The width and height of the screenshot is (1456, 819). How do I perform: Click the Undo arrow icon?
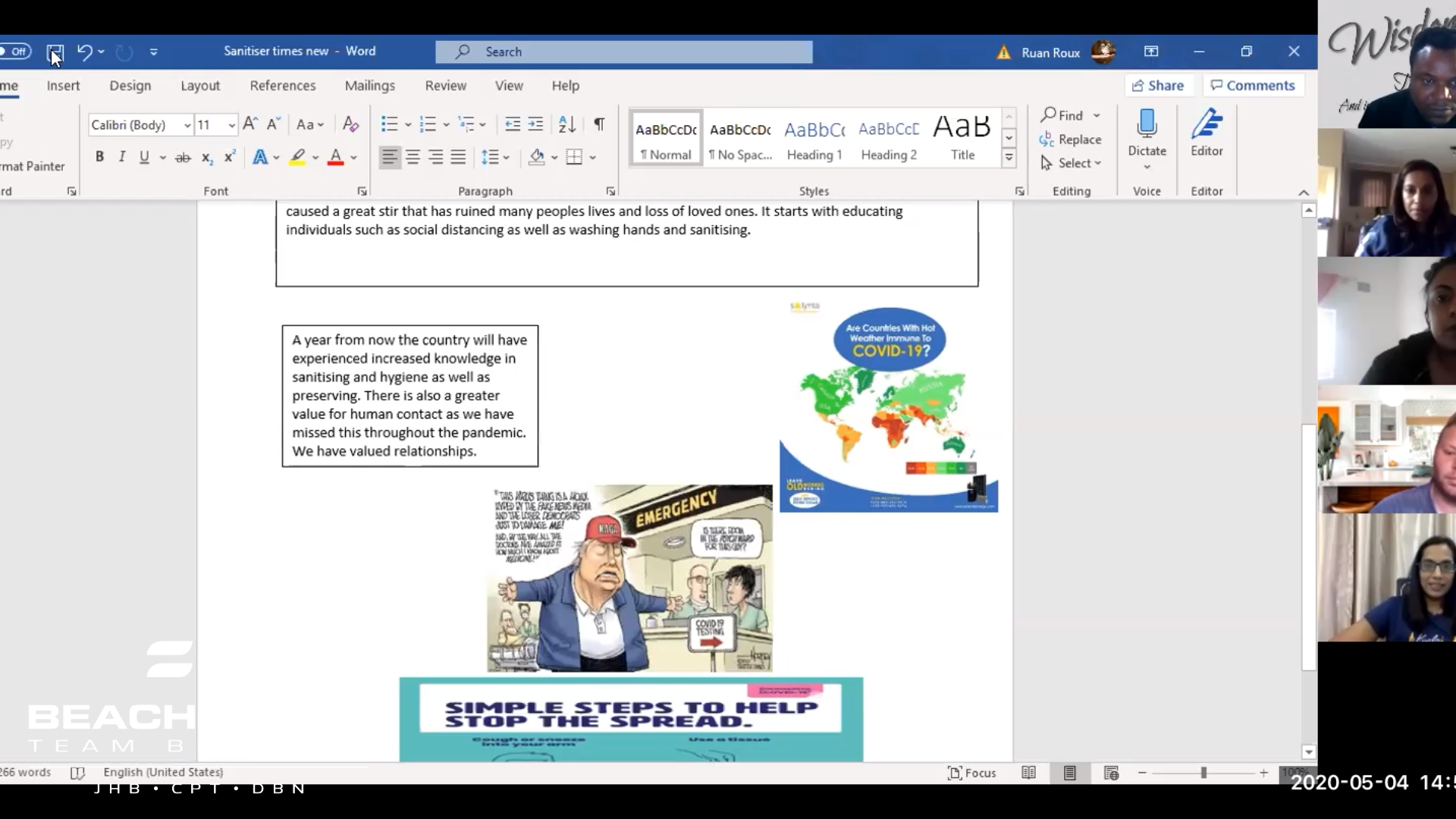click(84, 52)
